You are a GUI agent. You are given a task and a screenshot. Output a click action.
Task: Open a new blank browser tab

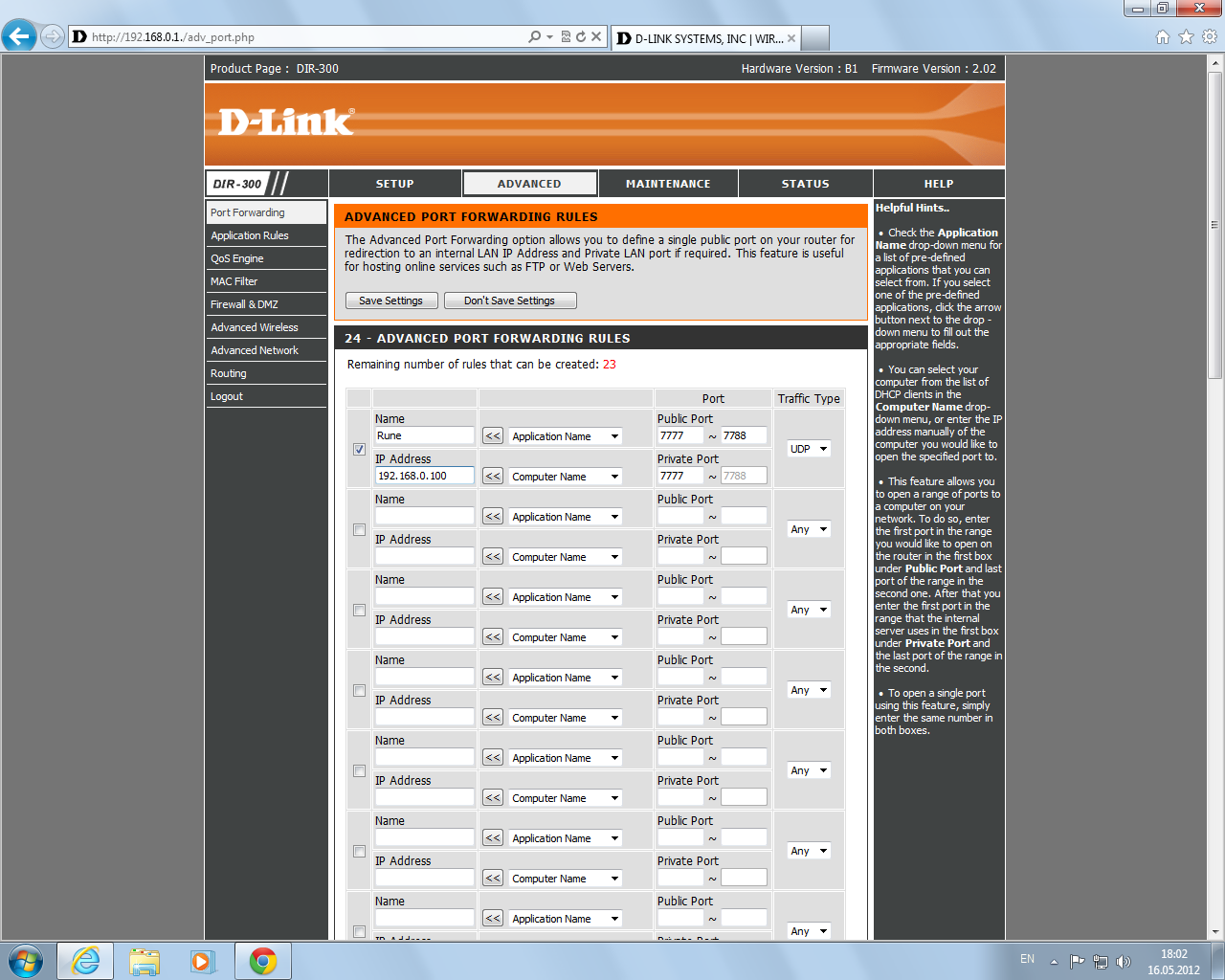[x=814, y=38]
